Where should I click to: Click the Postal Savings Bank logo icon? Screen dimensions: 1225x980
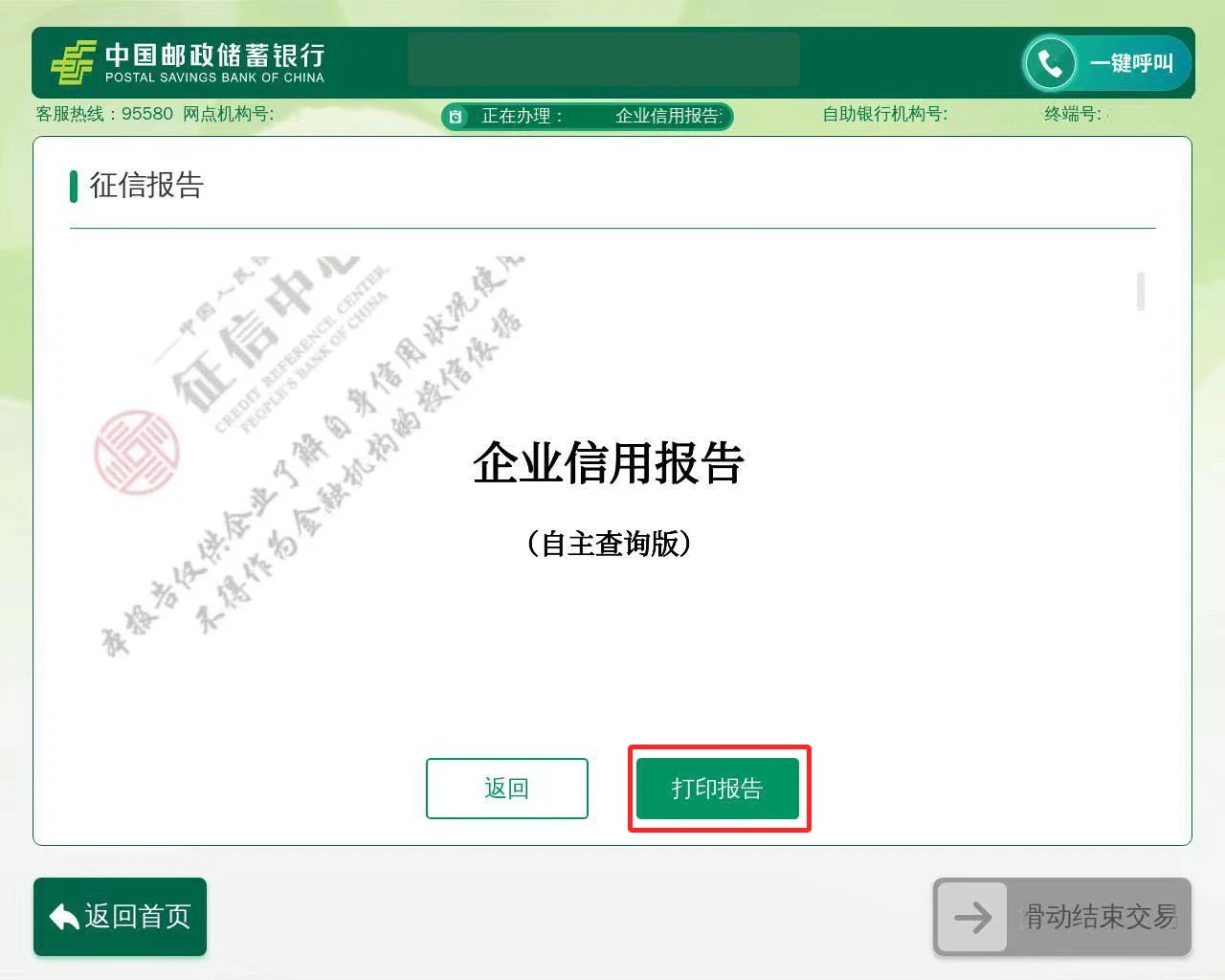click(73, 63)
